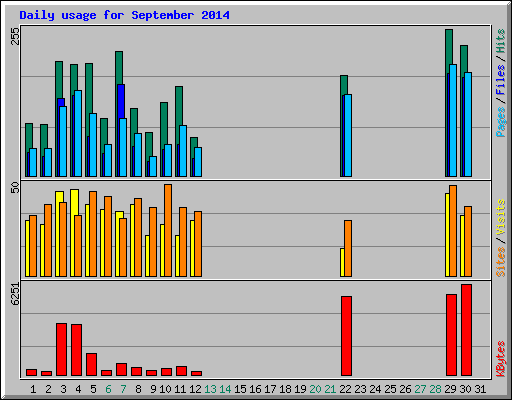
Task: Click day 31 on the x-axis
Action: [480, 389]
